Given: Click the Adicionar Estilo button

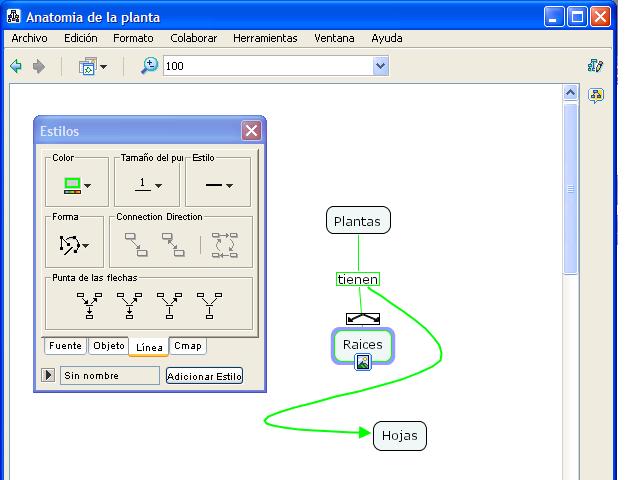Looking at the screenshot, I should click(x=204, y=376).
